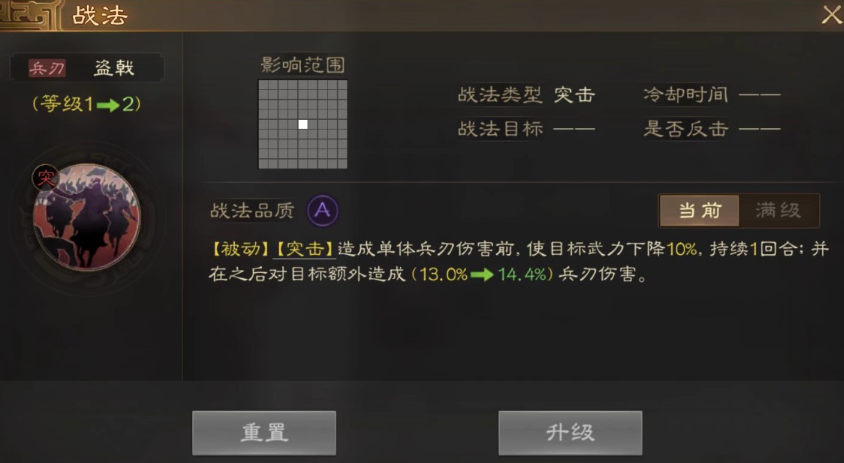
Task: Click green arrow in level 1→2 text
Action: [x=108, y=104]
